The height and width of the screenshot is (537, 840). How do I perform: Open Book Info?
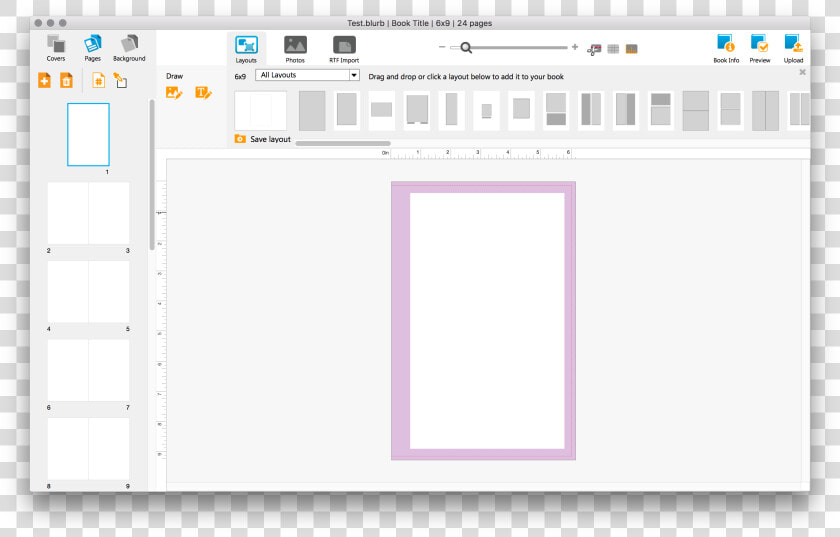(x=726, y=49)
